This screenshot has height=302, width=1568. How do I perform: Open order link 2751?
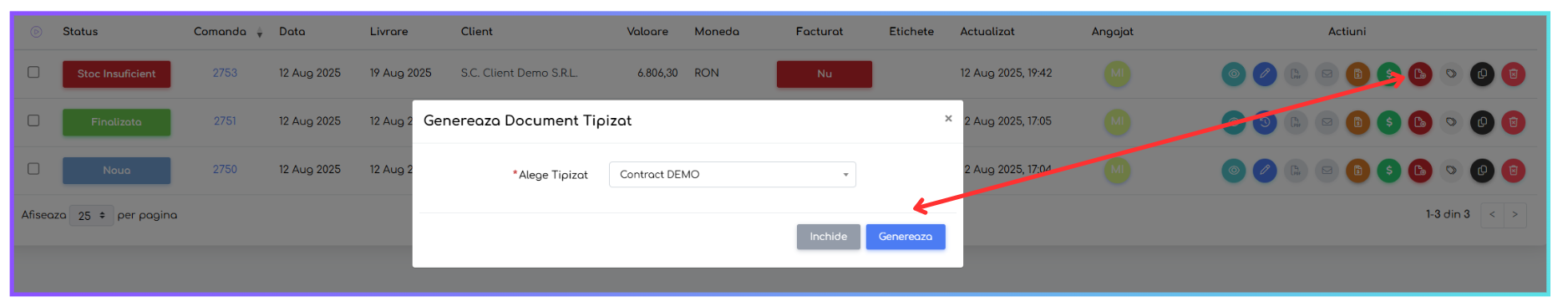pyautogui.click(x=225, y=121)
